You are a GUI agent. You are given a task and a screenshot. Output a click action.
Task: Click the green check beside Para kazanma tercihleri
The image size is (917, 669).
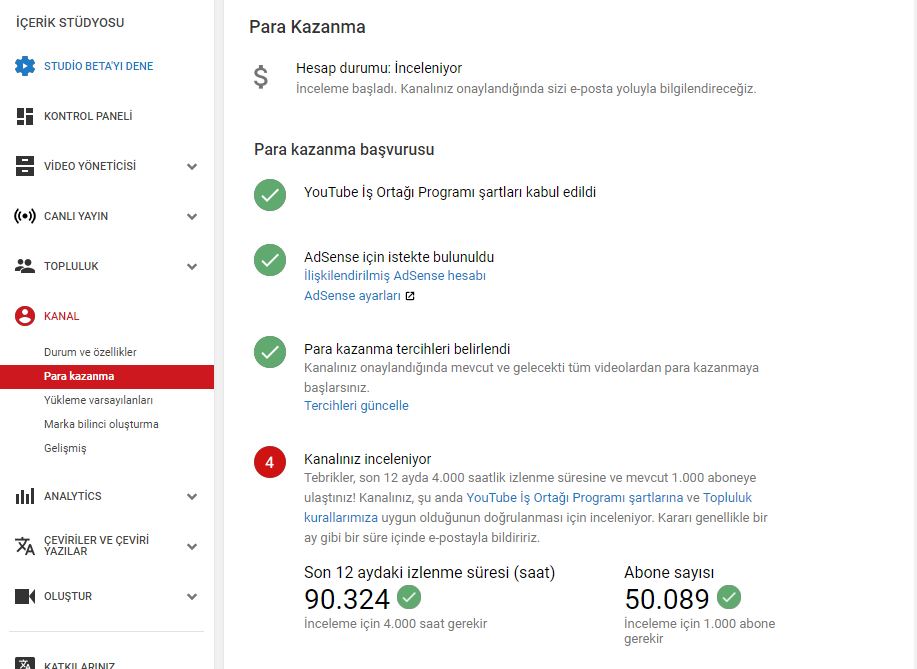[x=270, y=352]
